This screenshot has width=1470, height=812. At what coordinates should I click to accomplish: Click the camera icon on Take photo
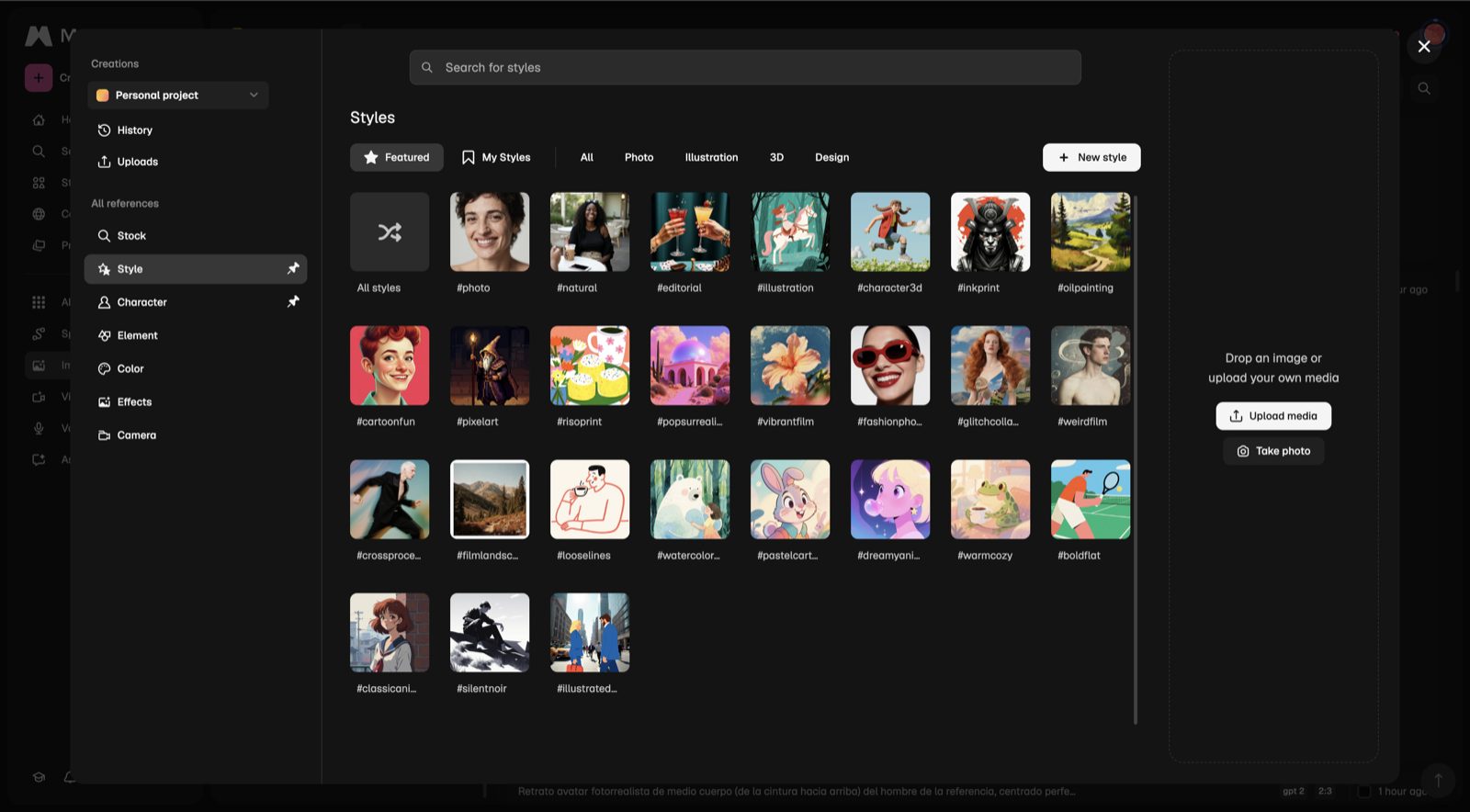(x=1243, y=451)
